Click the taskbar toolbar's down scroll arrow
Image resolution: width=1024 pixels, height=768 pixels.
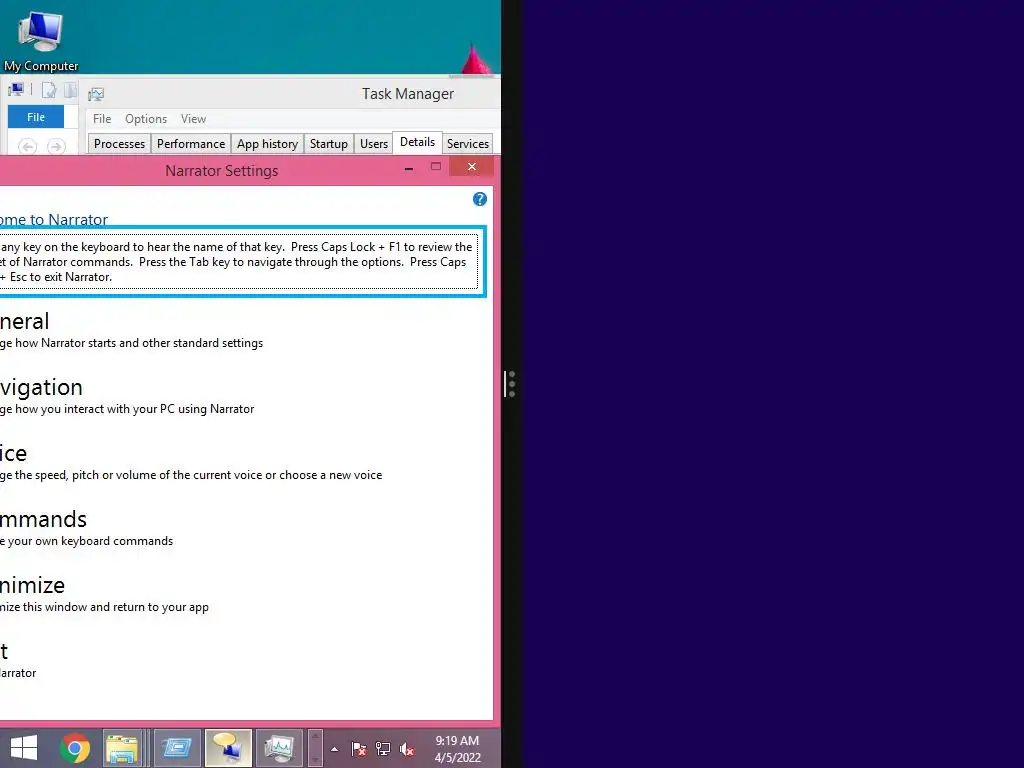[x=315, y=758]
